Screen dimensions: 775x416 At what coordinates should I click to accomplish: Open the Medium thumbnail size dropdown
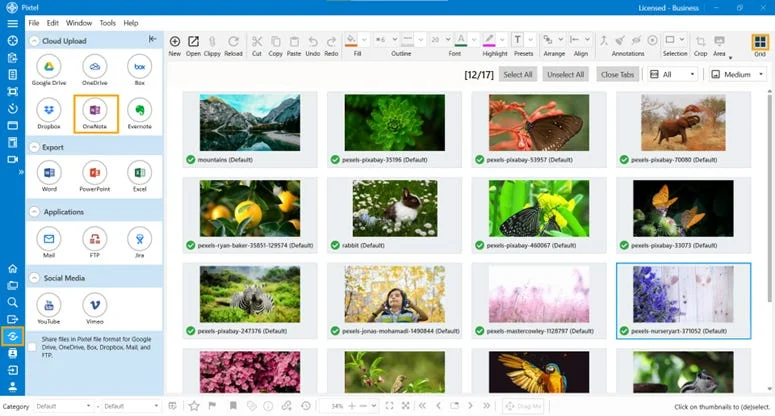(737, 75)
